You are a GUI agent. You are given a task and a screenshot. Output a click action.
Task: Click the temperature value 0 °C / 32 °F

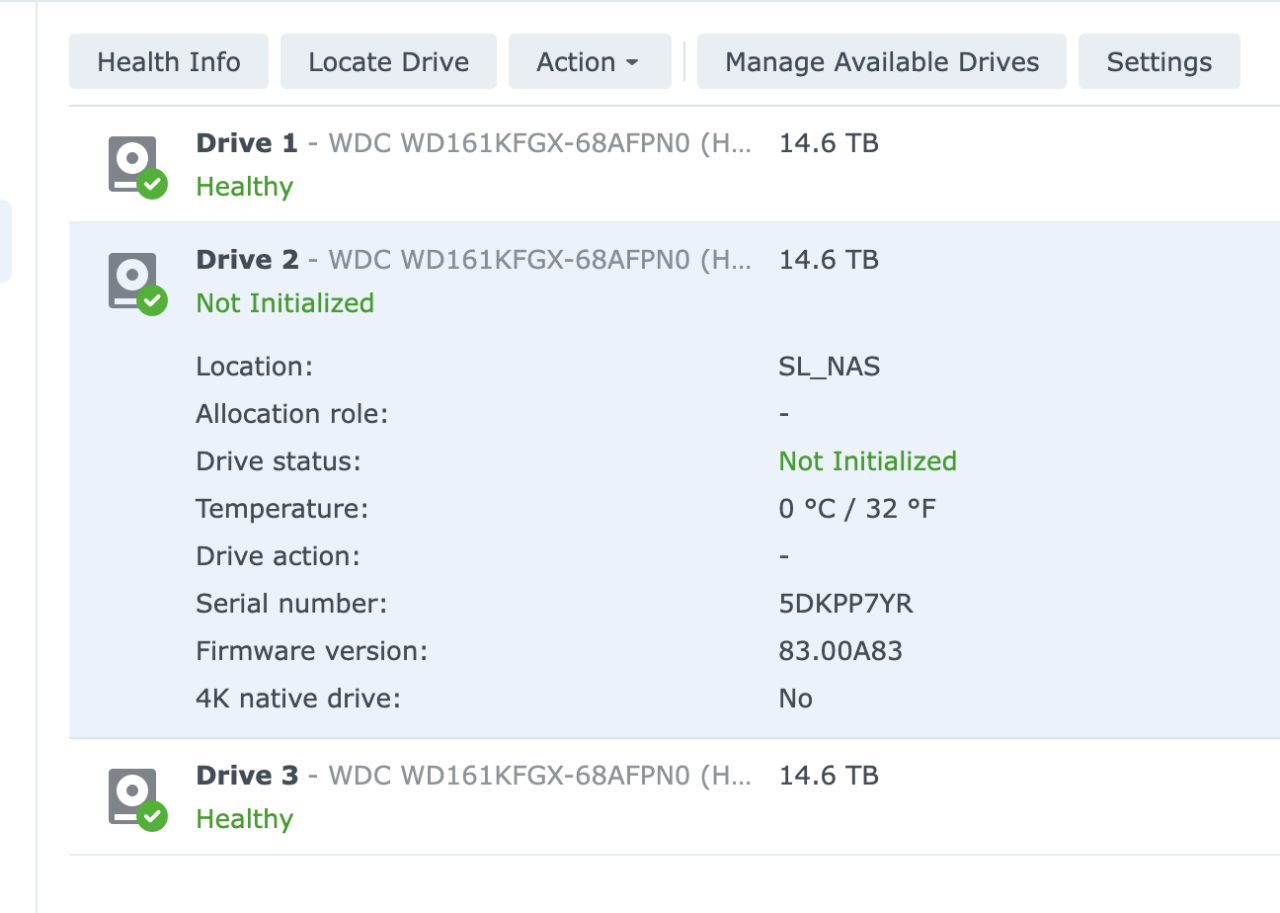[x=857, y=509]
